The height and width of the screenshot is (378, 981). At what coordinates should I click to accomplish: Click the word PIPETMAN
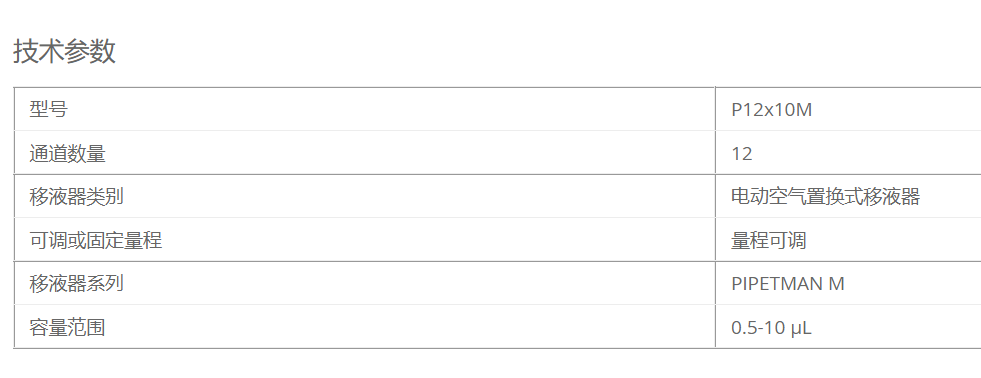(x=777, y=284)
